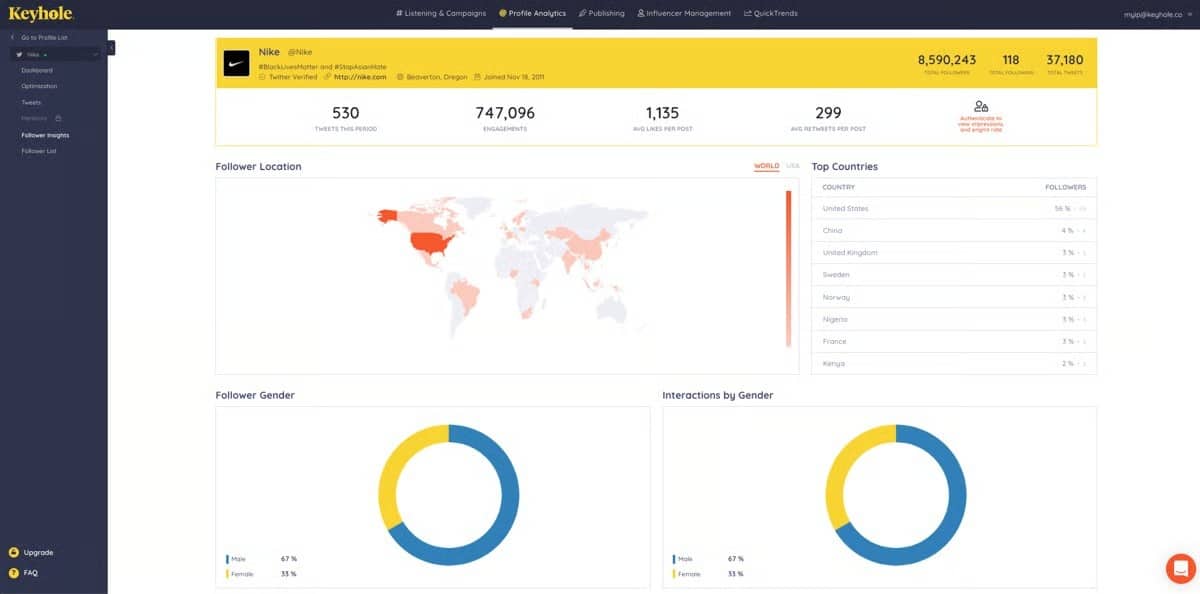Click the location pin beside Beaverton, Oregon
This screenshot has height=594, width=1200.
(x=400, y=77)
